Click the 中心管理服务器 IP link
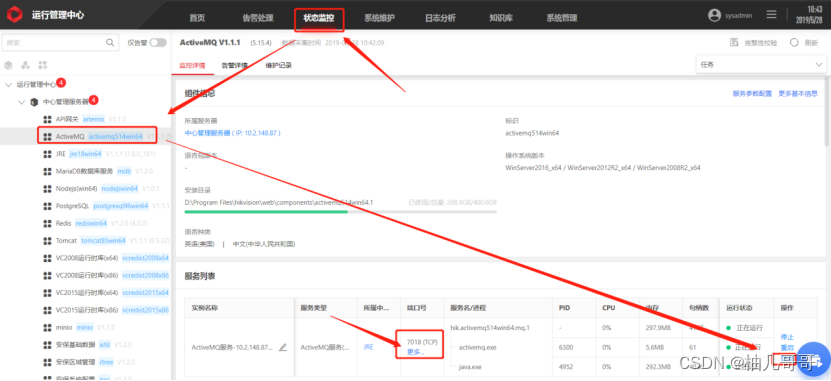831x381 pixels. 233,133
